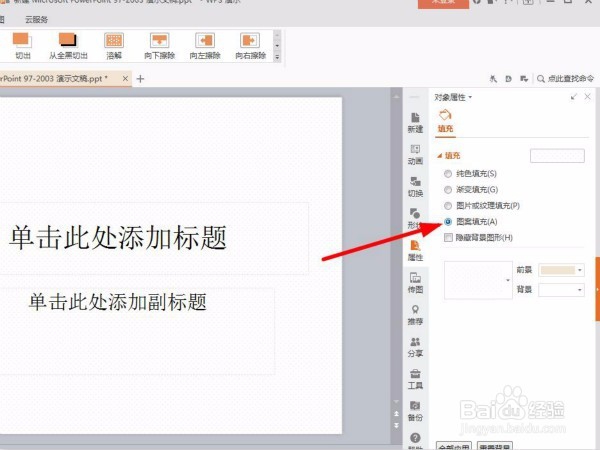The image size is (600, 450).
Task: Open the 背景 background color dropdown
Action: coord(580,290)
